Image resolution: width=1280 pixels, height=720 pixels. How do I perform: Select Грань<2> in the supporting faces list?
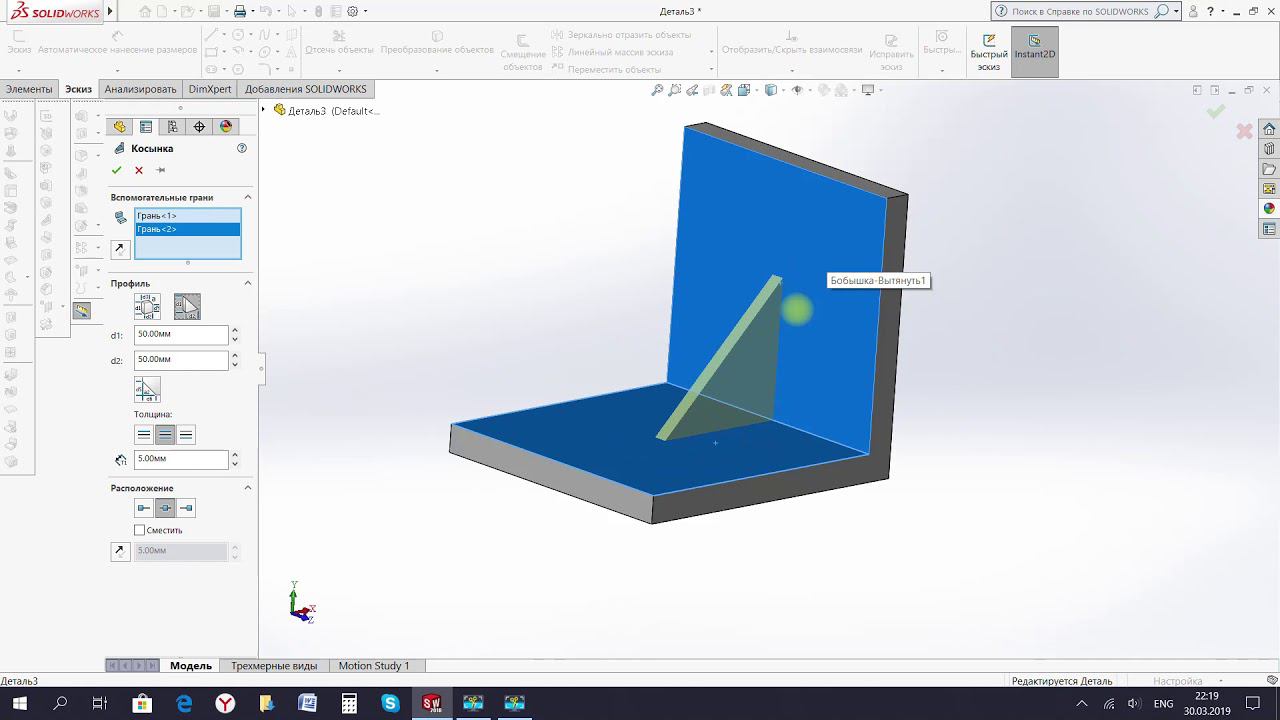click(x=188, y=229)
